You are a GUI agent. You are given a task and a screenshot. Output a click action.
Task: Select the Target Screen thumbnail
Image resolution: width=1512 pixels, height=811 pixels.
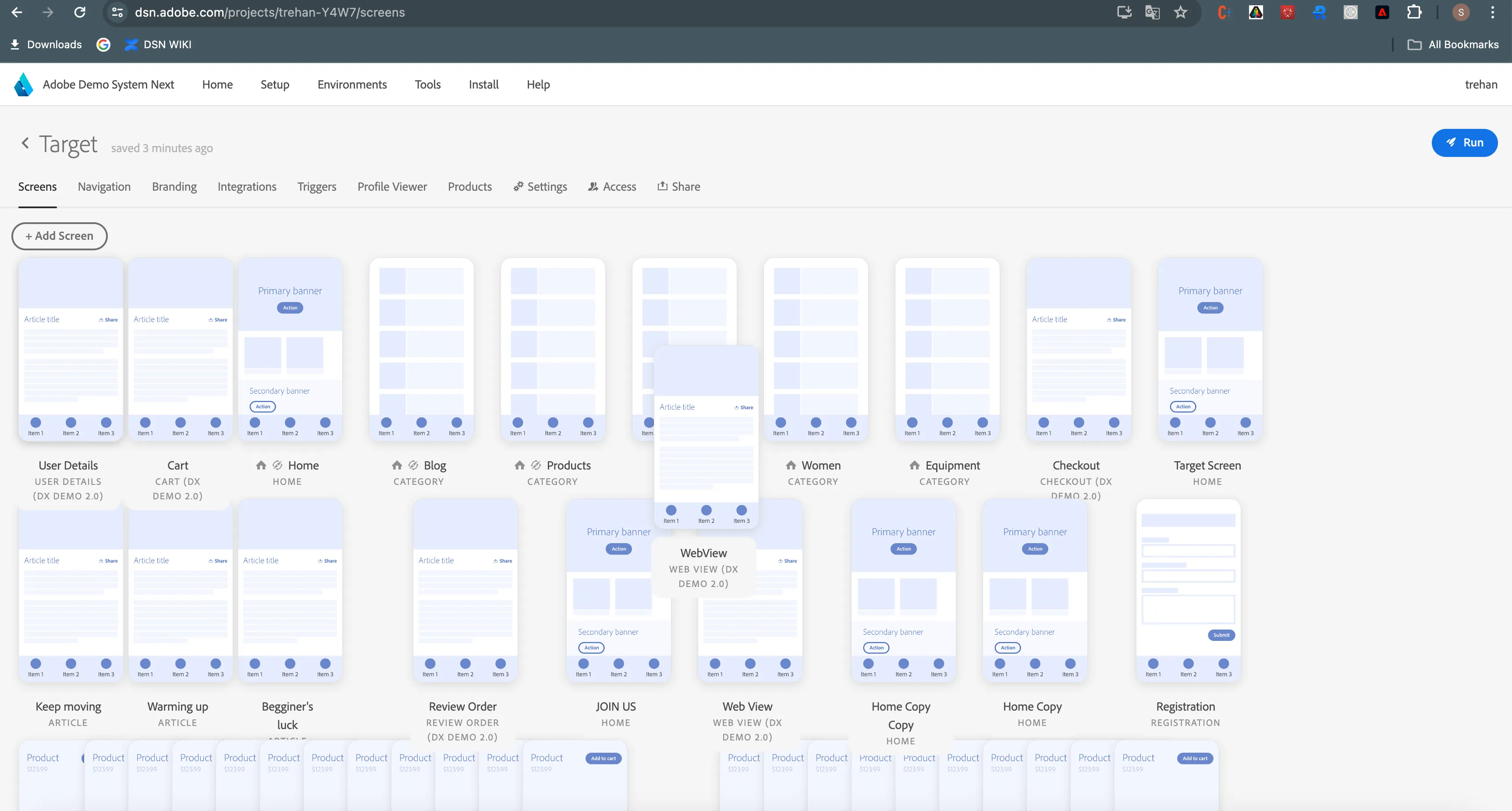1210,349
